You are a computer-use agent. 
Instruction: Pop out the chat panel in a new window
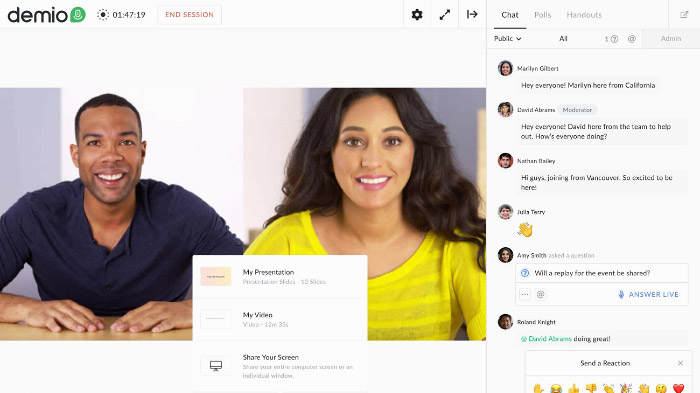(684, 15)
